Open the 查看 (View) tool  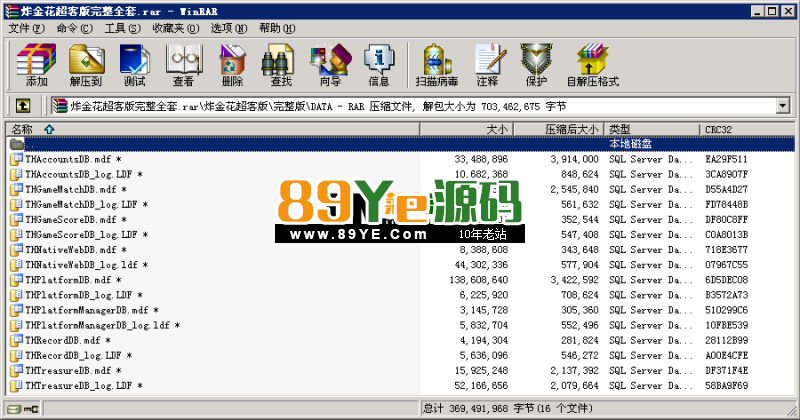(x=183, y=64)
